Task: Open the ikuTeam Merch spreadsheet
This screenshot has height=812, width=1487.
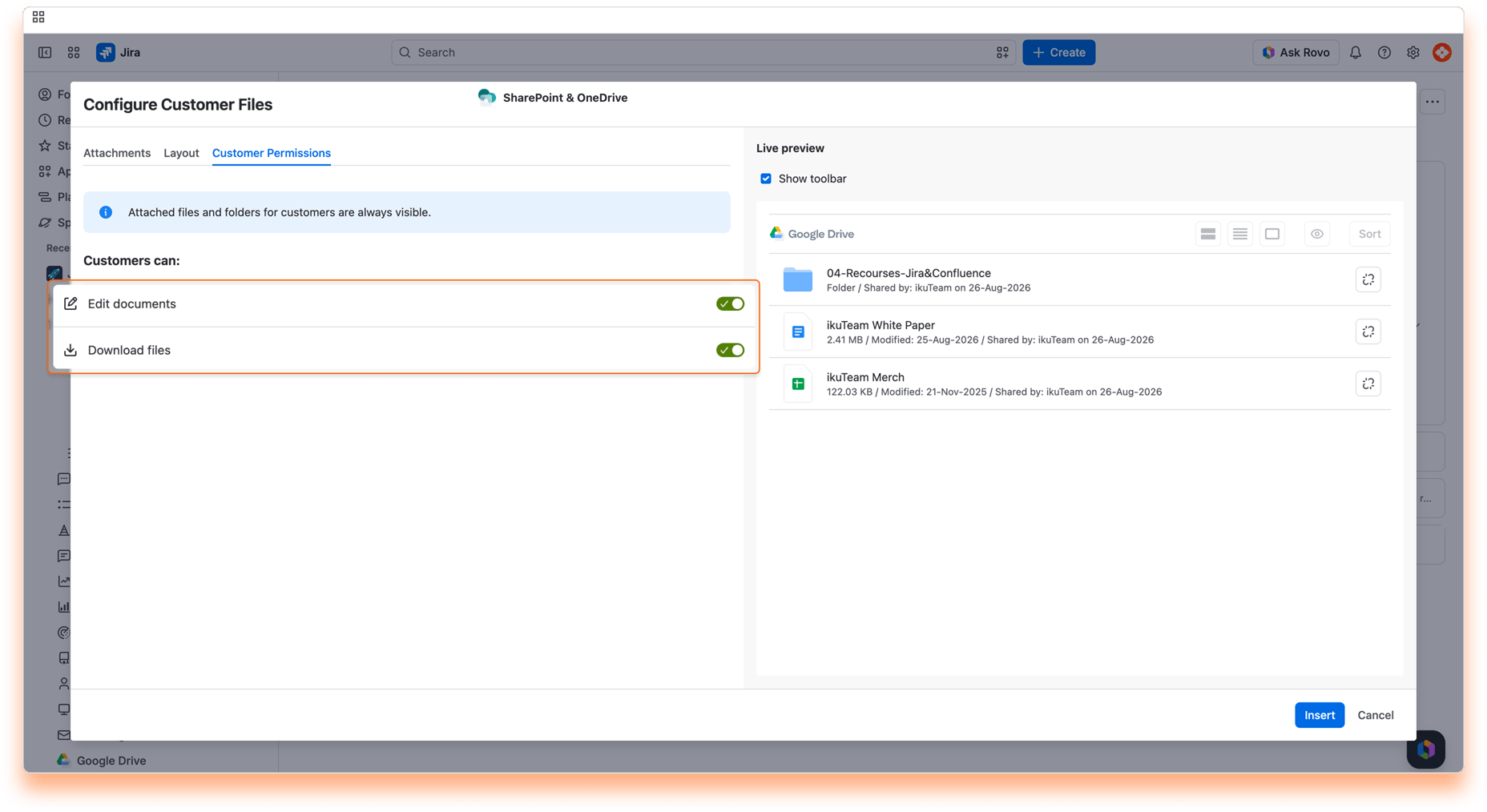Action: pyautogui.click(x=865, y=377)
